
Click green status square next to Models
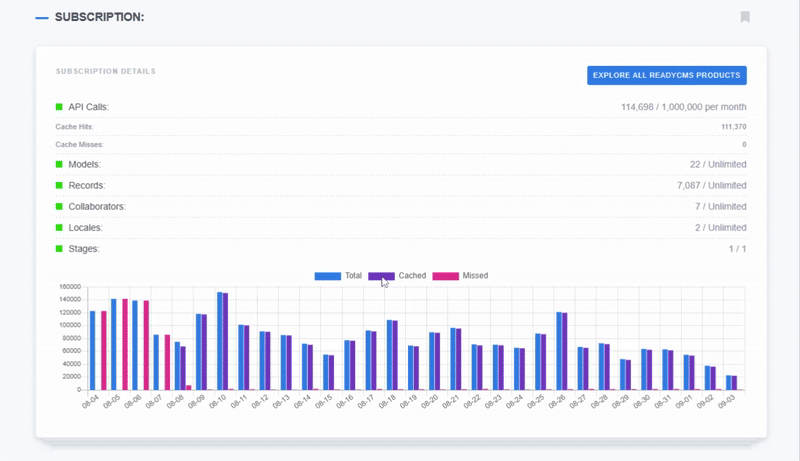pyautogui.click(x=60, y=164)
